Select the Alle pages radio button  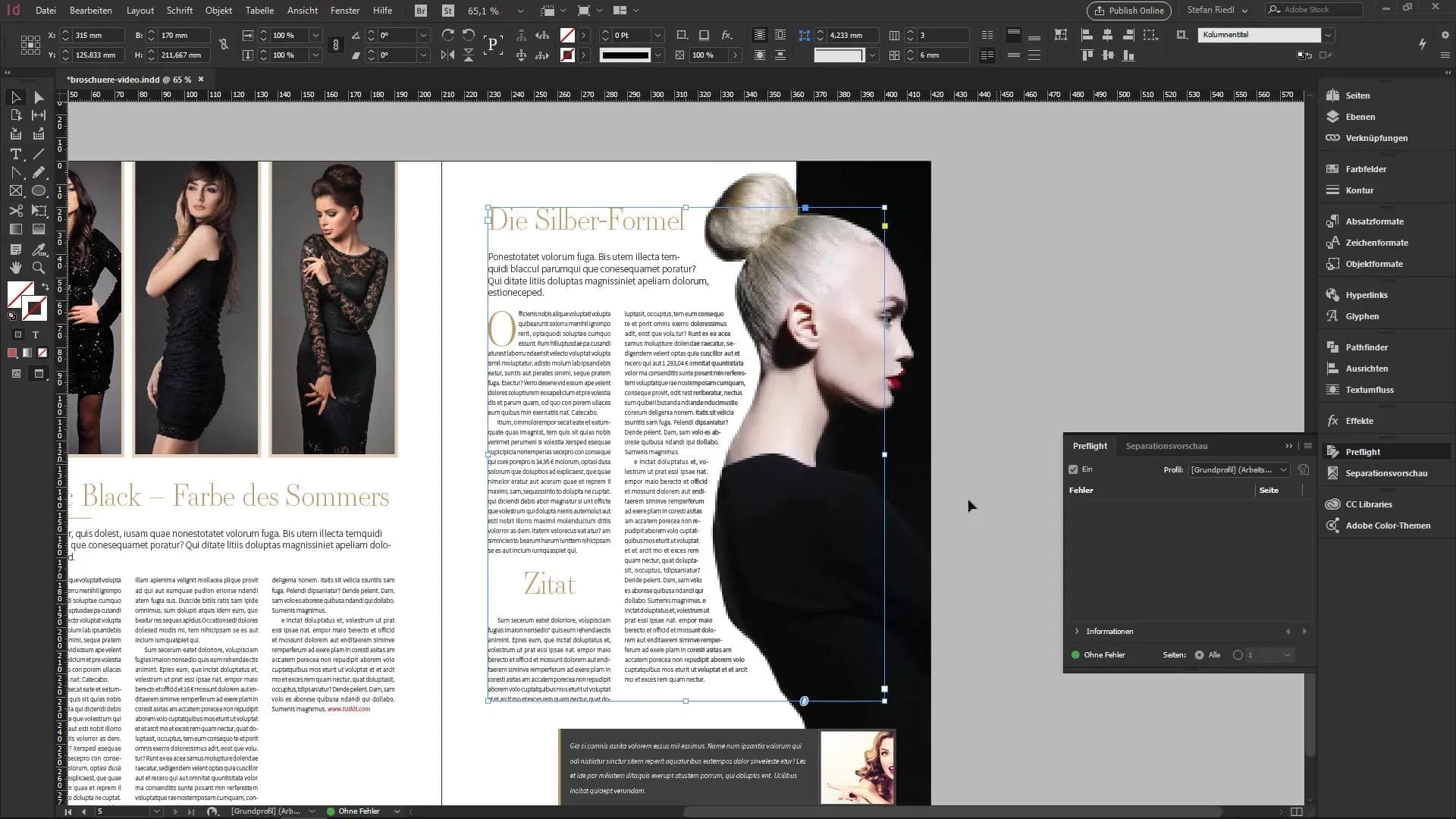[x=1199, y=655]
